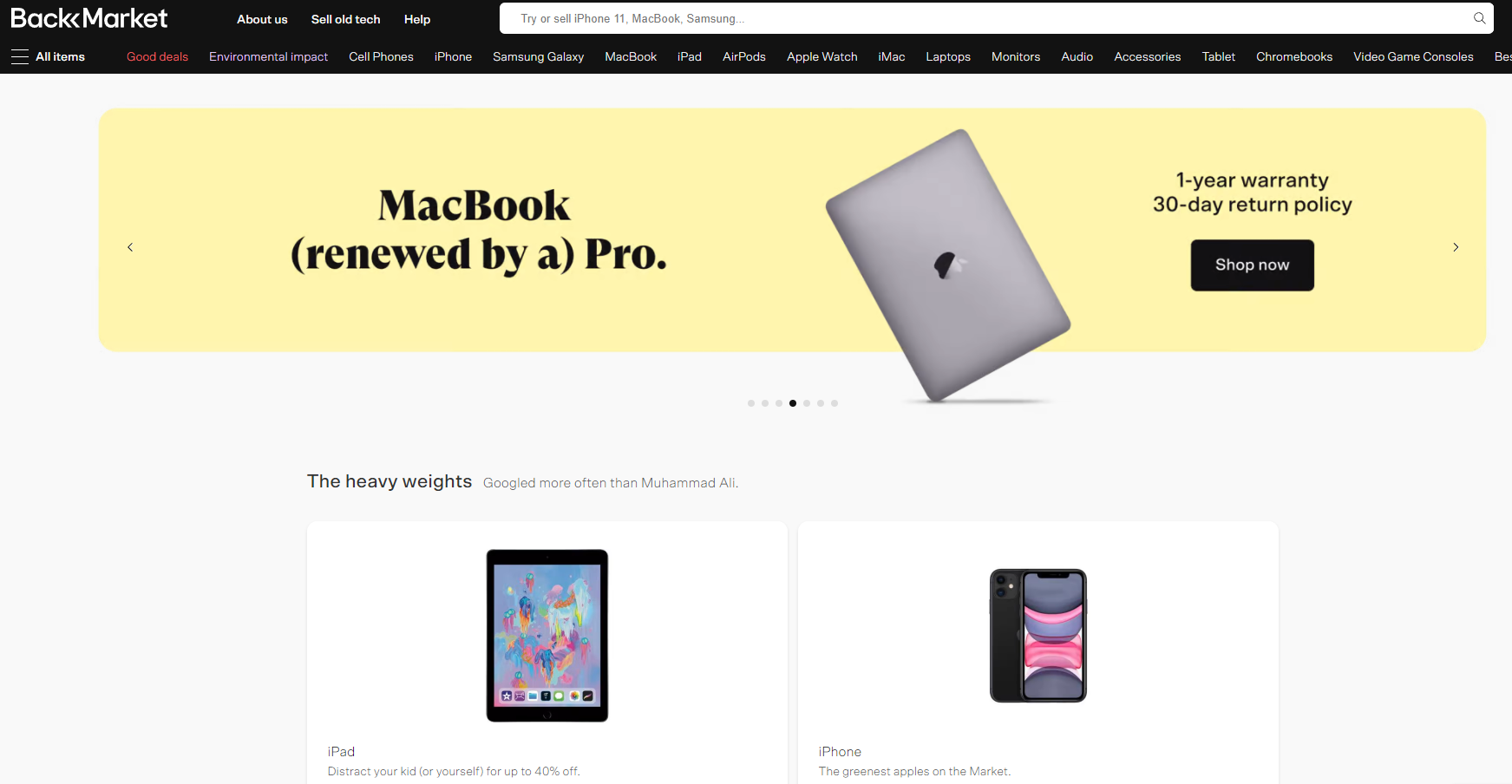
Task: Click the Shop now button
Action: tap(1252, 265)
